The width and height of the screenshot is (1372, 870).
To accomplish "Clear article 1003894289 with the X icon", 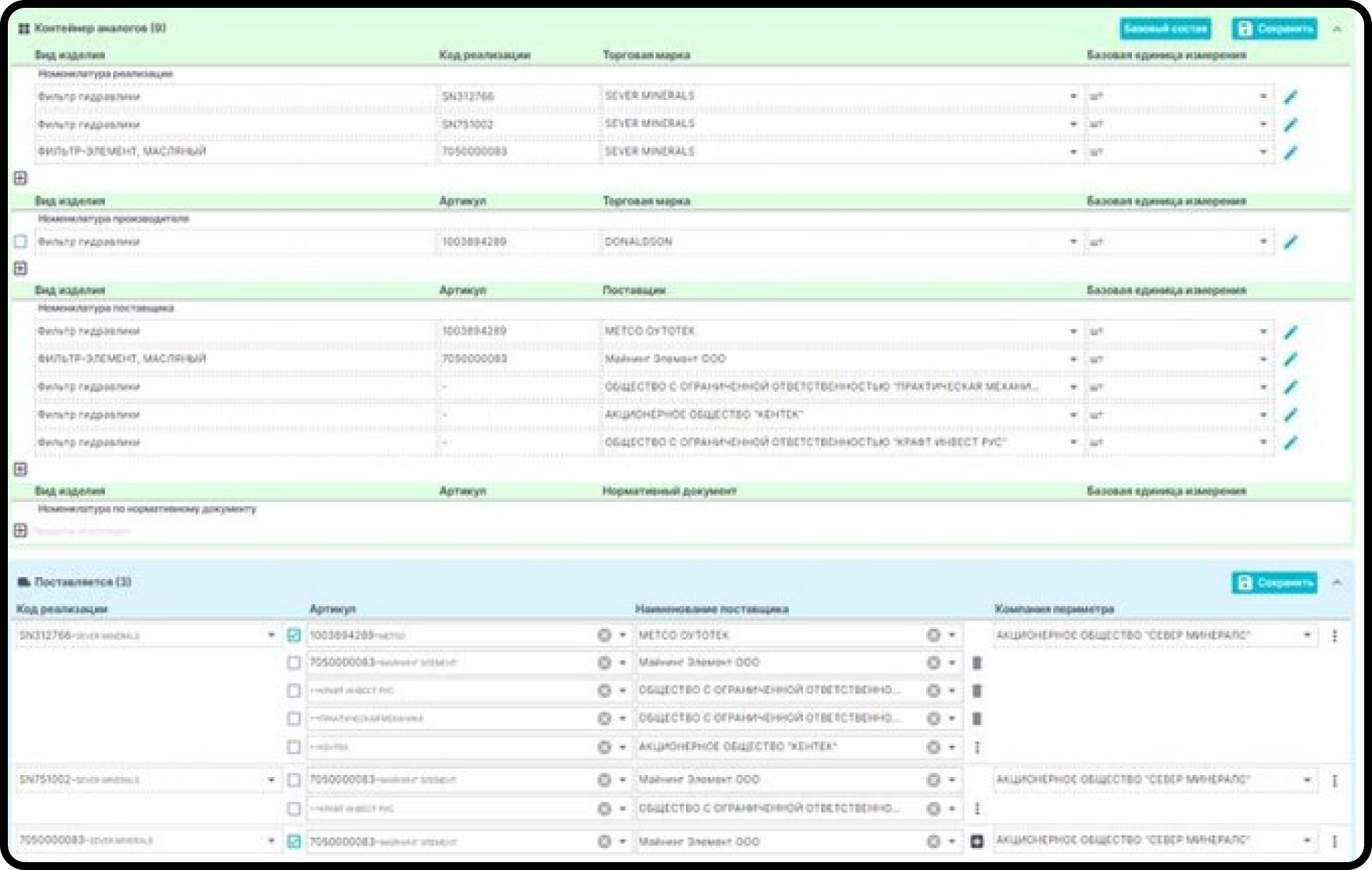I will pyautogui.click(x=604, y=636).
